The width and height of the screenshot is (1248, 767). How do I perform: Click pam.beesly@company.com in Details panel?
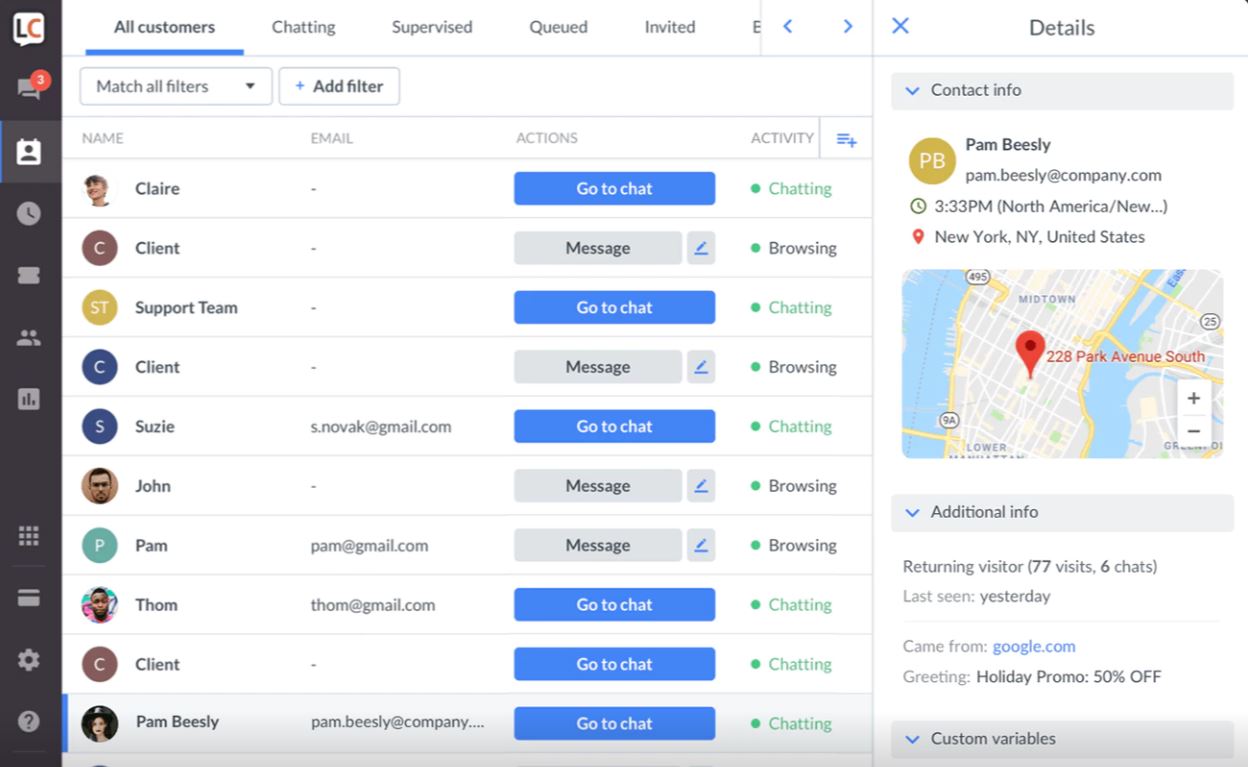pos(1063,175)
